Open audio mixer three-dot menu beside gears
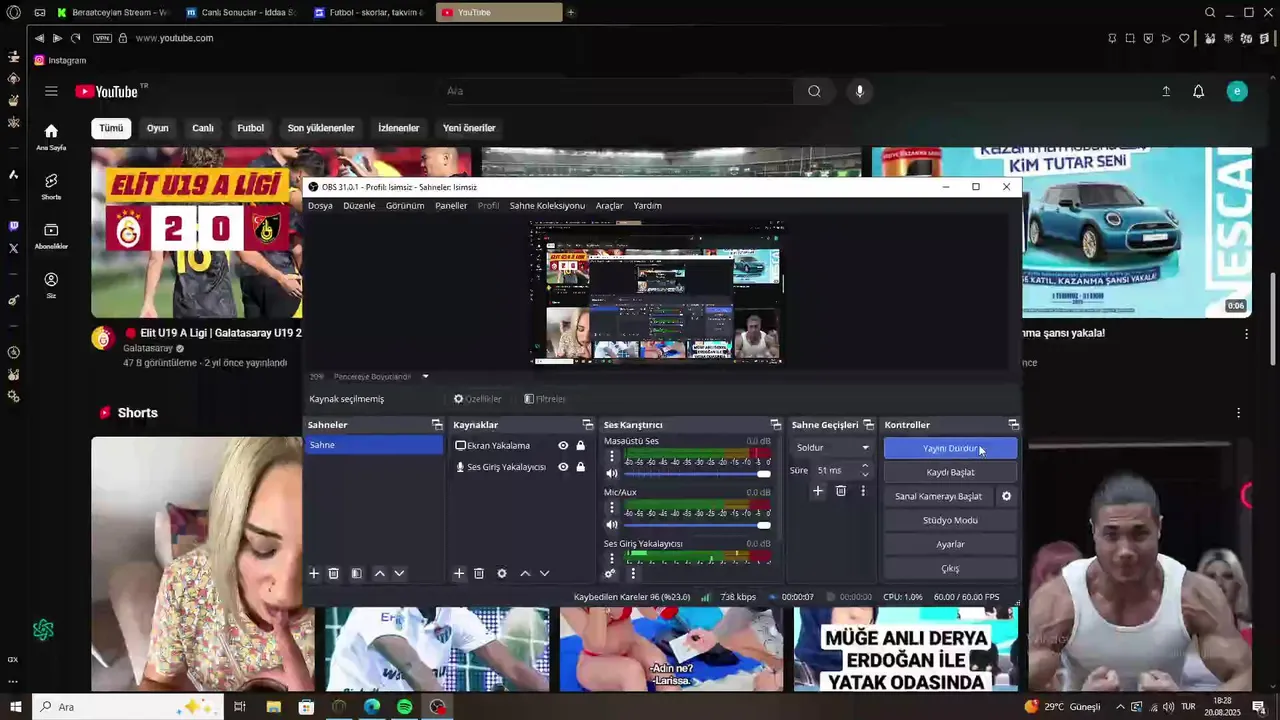This screenshot has width=1280, height=720. click(632, 573)
